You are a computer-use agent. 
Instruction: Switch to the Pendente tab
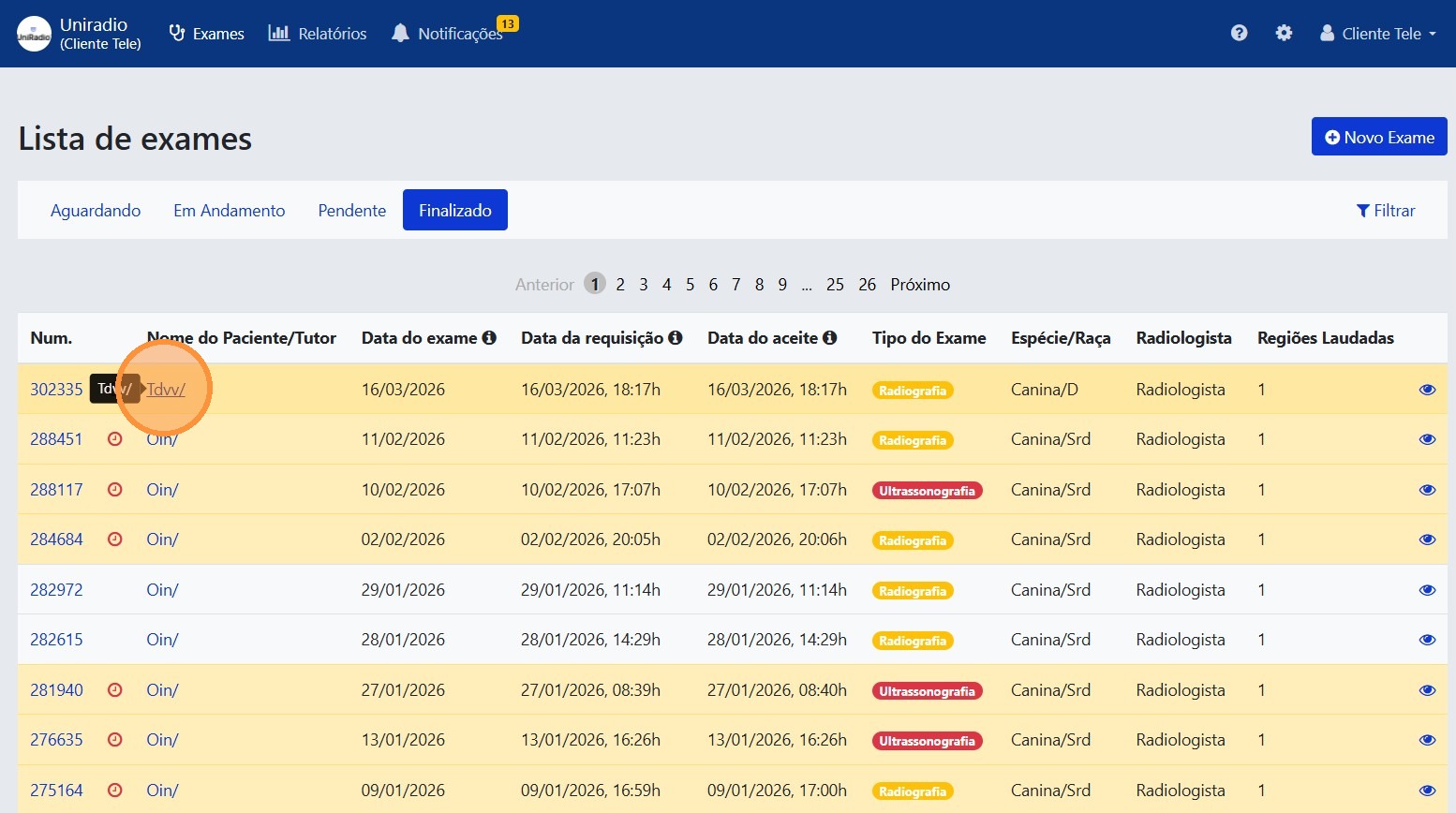pyautogui.click(x=351, y=211)
